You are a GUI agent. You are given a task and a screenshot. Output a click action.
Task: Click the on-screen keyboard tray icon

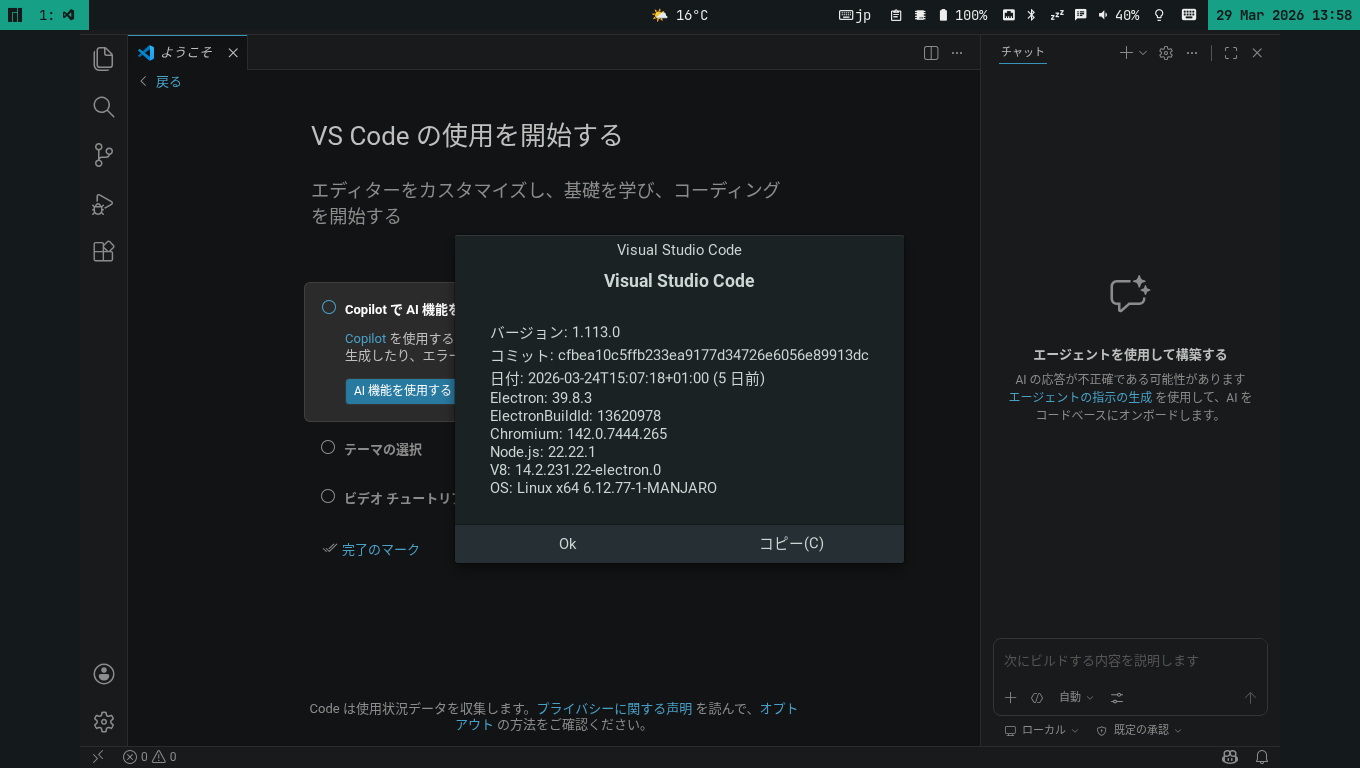pos(1189,15)
